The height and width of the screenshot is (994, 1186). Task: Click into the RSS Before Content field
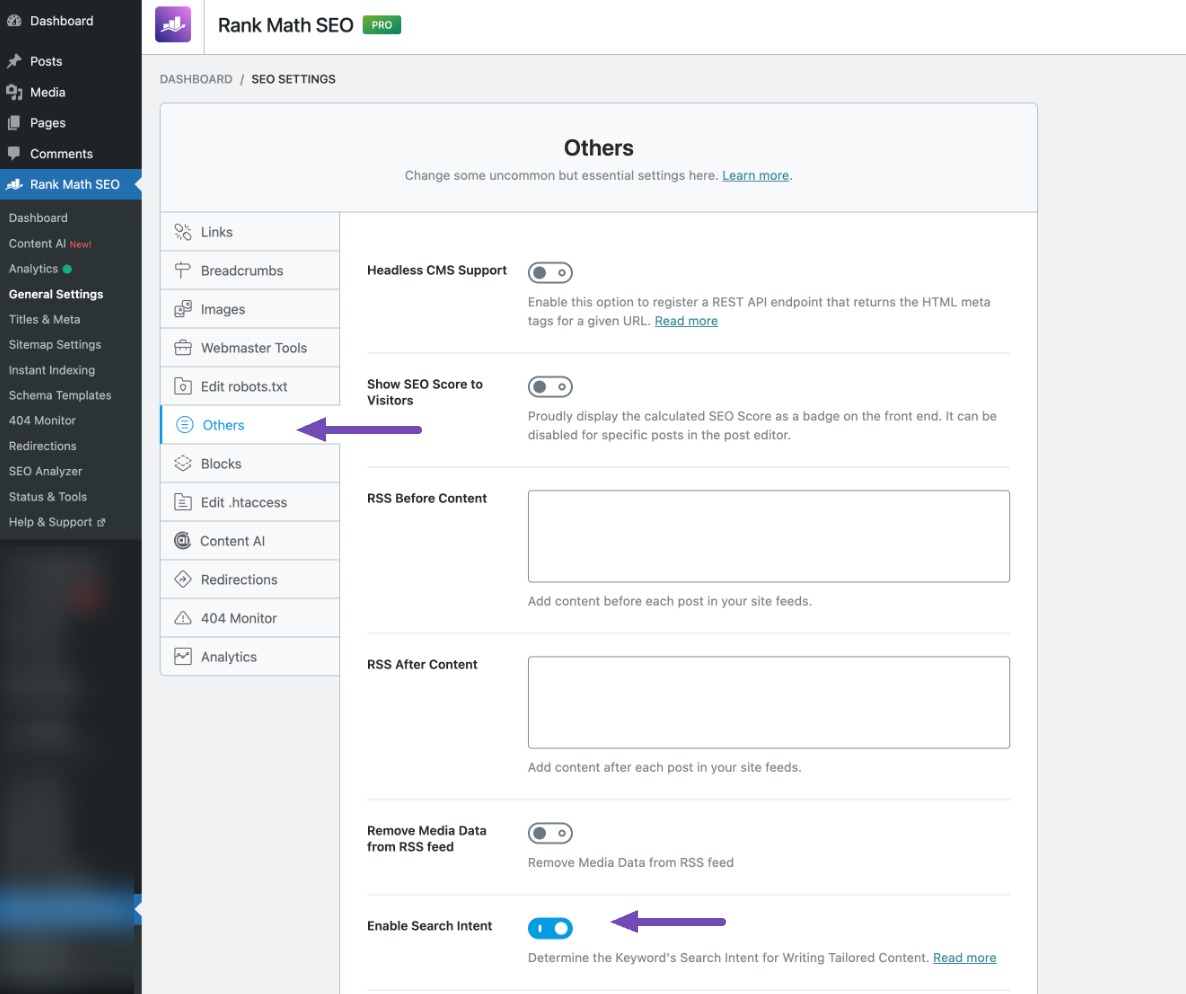pyautogui.click(x=768, y=536)
